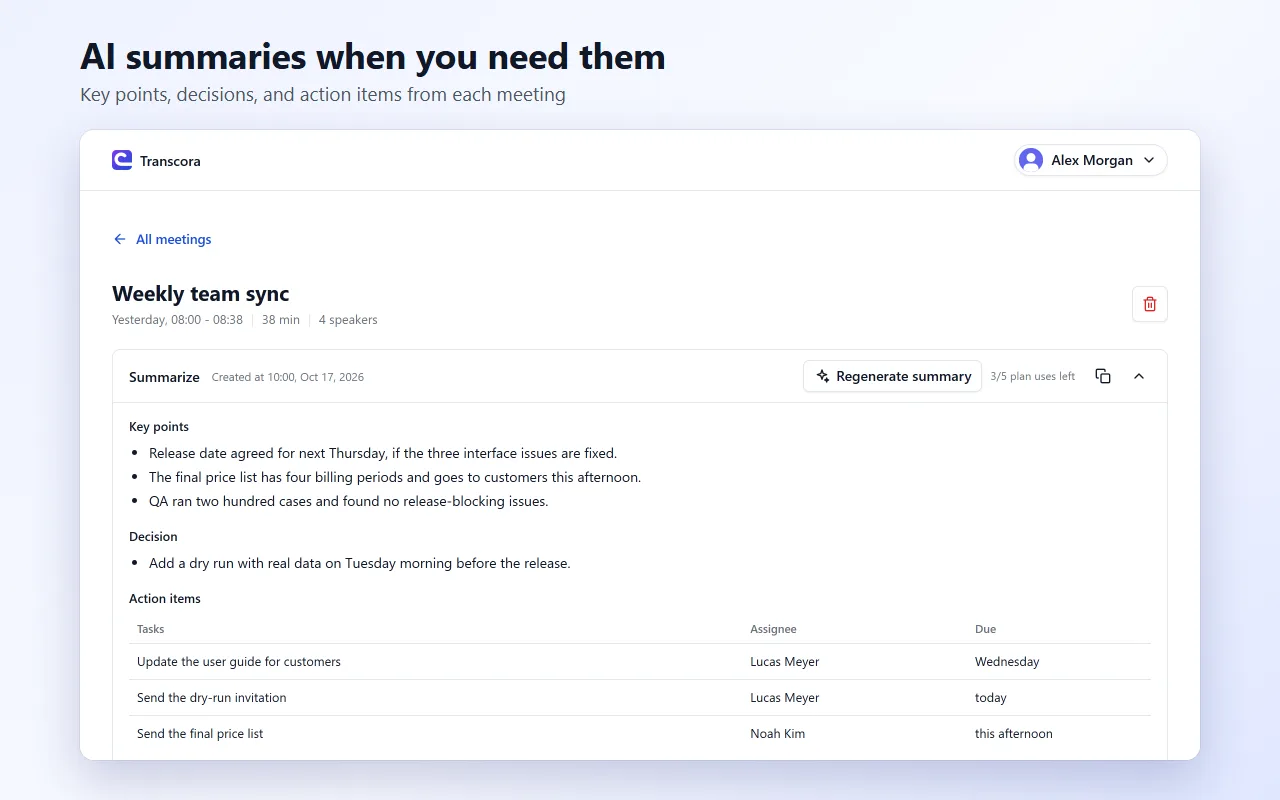Select the Due column header
Image resolution: width=1280 pixels, height=800 pixels.
point(985,629)
